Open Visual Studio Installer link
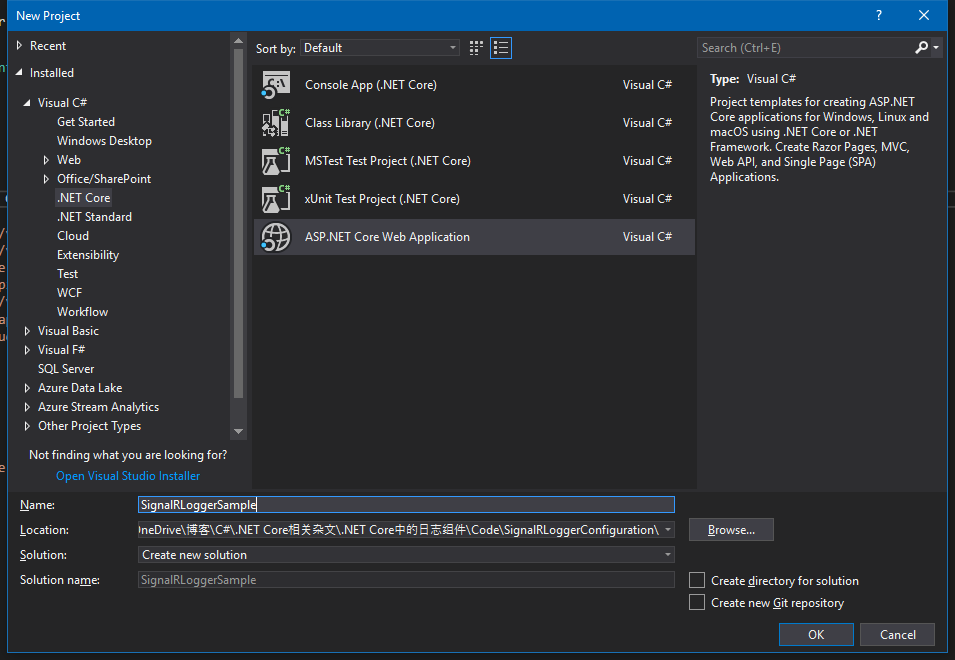This screenshot has height=660, width=955. tap(128, 476)
